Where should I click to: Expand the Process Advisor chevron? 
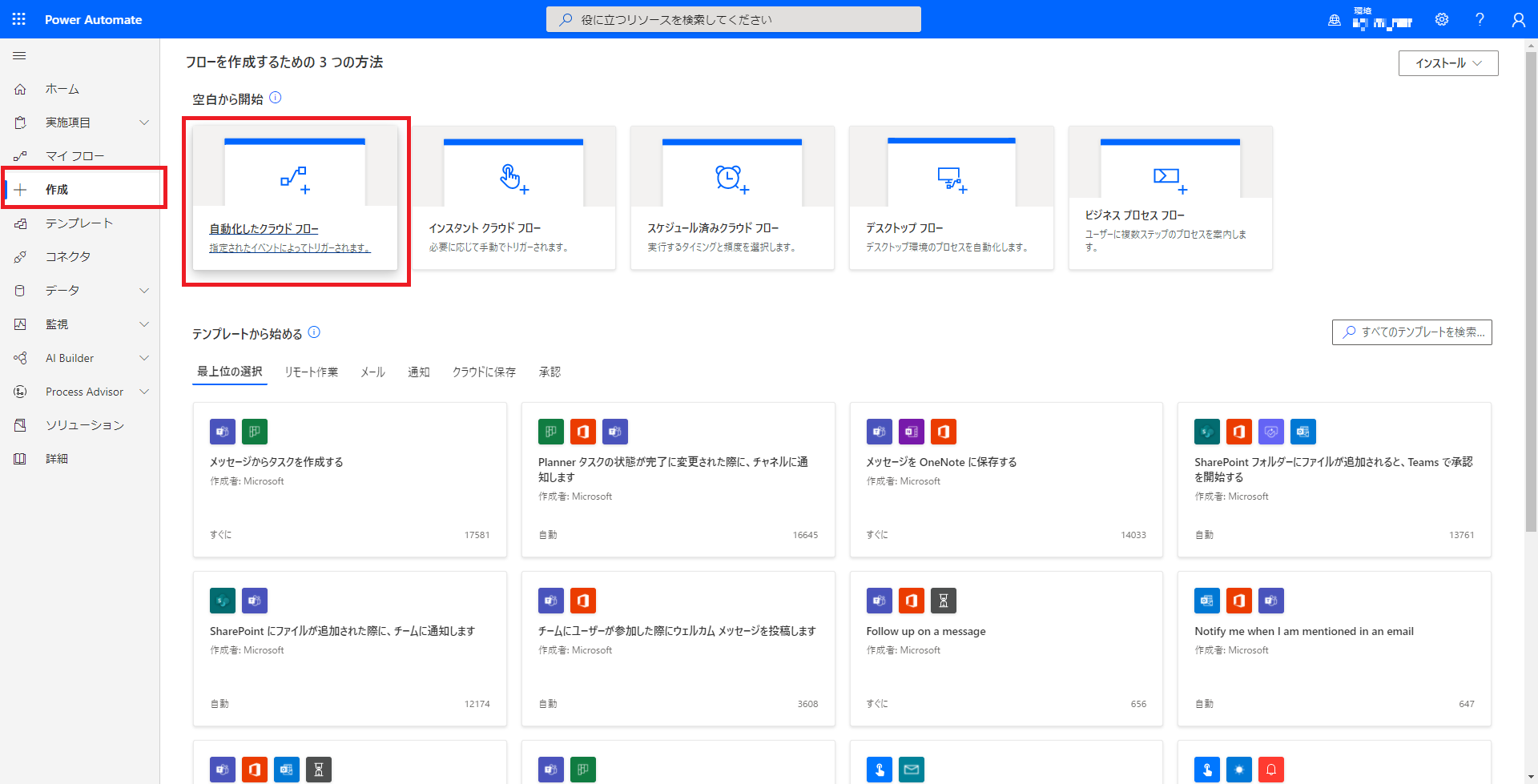pos(144,392)
